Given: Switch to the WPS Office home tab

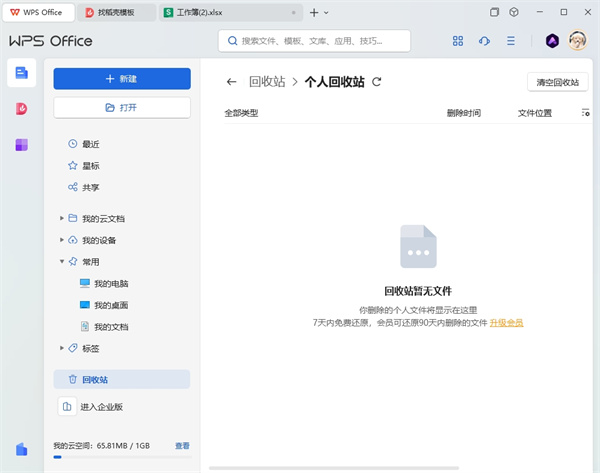Looking at the screenshot, I should 38,12.
